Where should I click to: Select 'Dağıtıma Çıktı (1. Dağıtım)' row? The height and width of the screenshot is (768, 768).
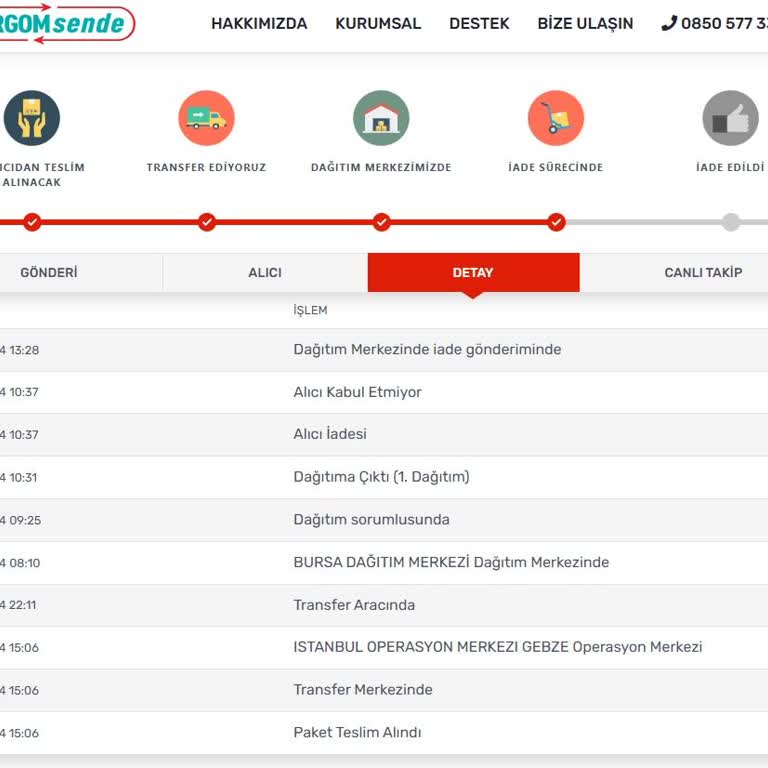[x=384, y=477]
